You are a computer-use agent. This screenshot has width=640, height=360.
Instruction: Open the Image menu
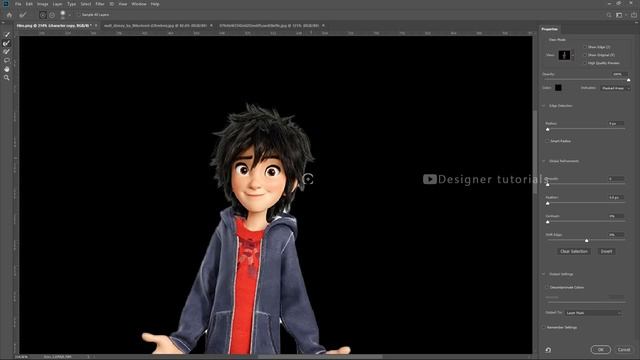[42, 4]
